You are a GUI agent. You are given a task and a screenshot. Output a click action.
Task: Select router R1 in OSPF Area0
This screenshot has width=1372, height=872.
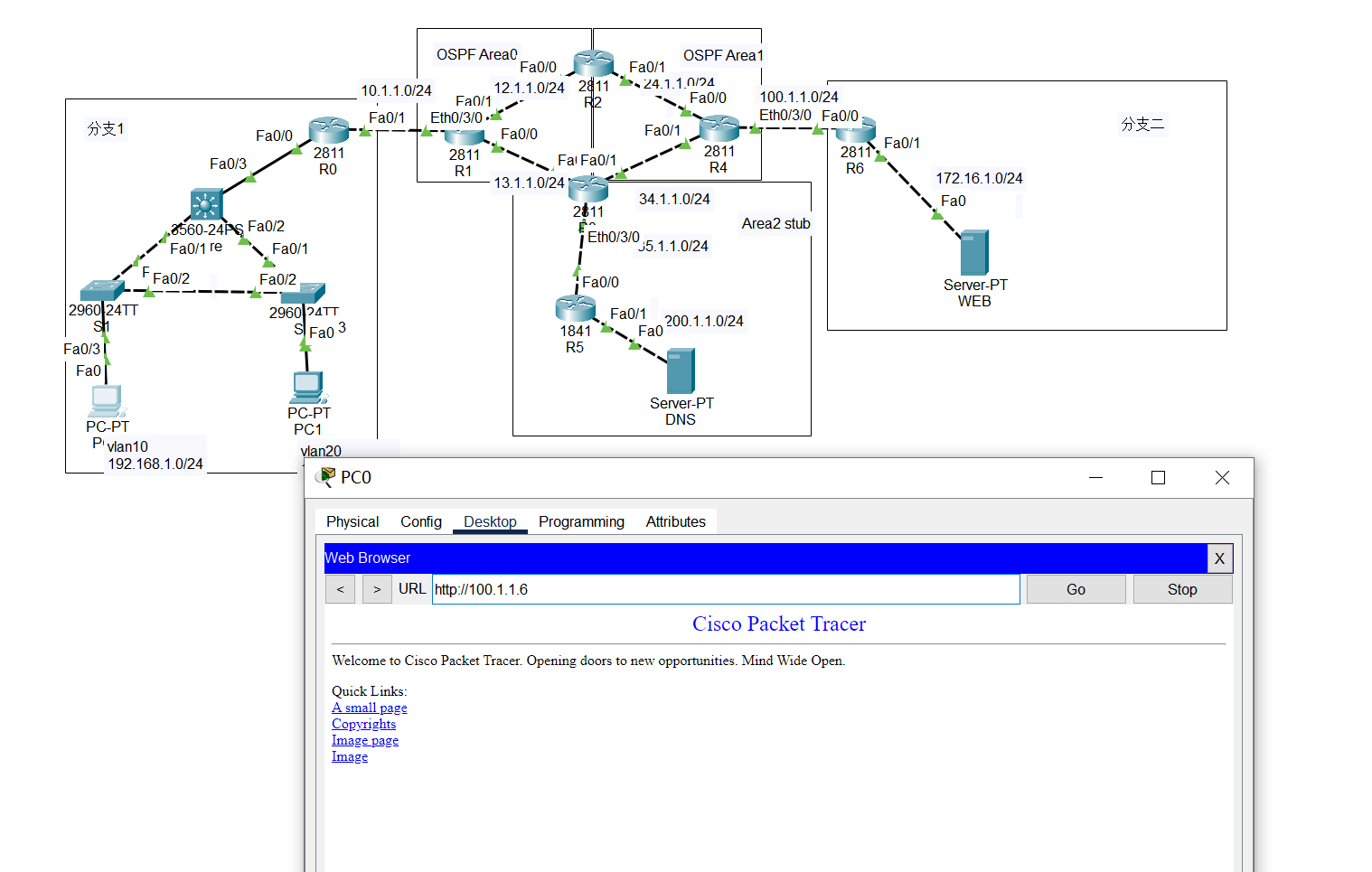[465, 136]
